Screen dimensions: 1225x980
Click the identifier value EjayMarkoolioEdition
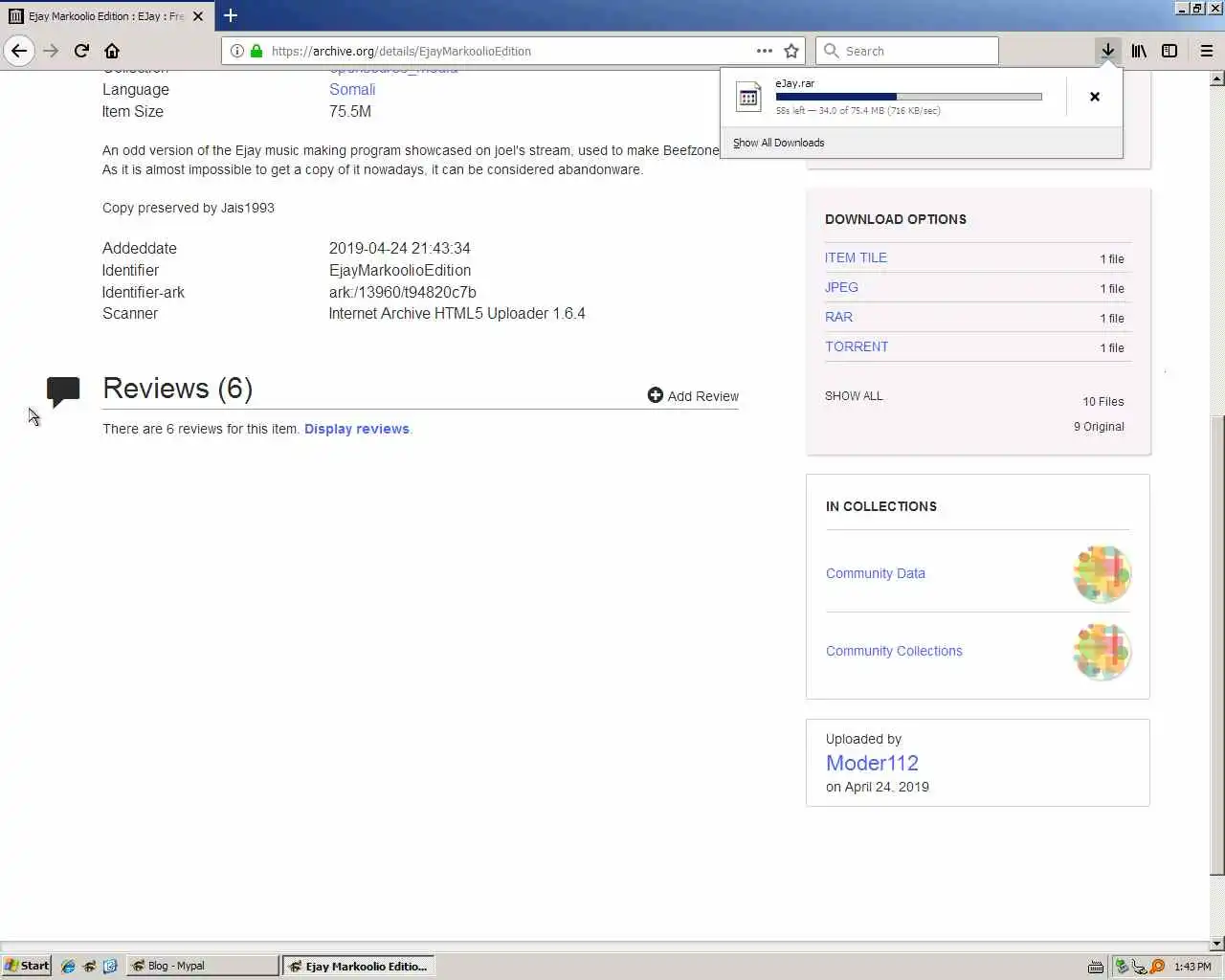[x=400, y=271]
